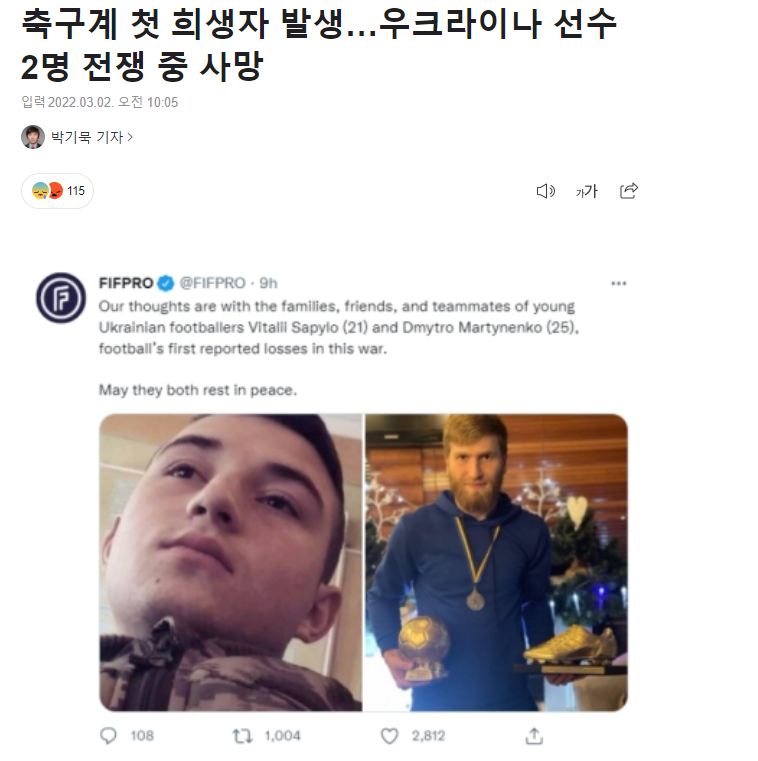The image size is (758, 761).
Task: Click the article share icon
Action: pos(629,191)
